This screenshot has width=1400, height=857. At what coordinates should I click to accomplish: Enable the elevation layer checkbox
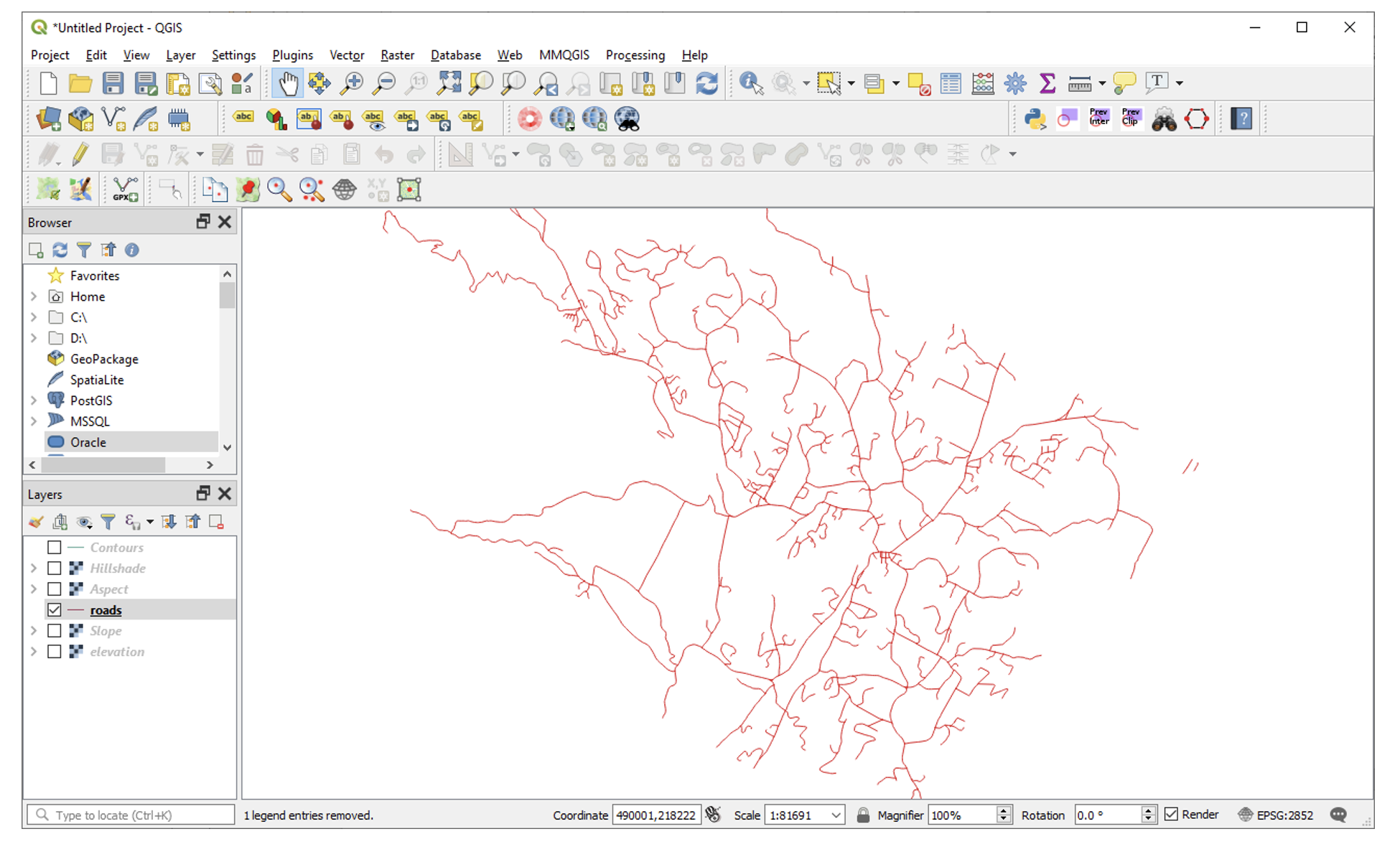tap(54, 651)
